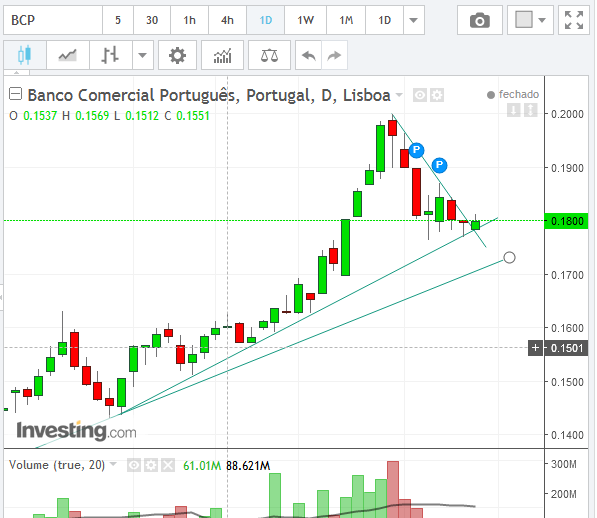This screenshot has height=518, width=597.
Task: Click the 0.2000 price axis label
Action: point(567,114)
